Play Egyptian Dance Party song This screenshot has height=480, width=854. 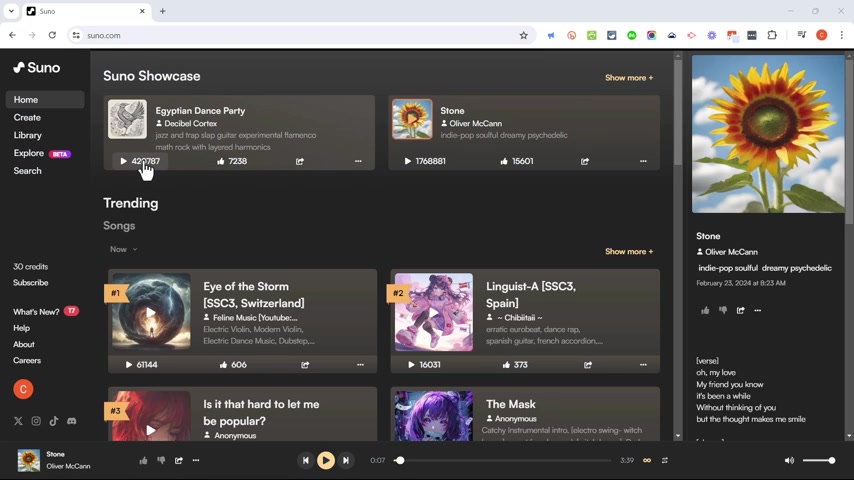pos(140,161)
